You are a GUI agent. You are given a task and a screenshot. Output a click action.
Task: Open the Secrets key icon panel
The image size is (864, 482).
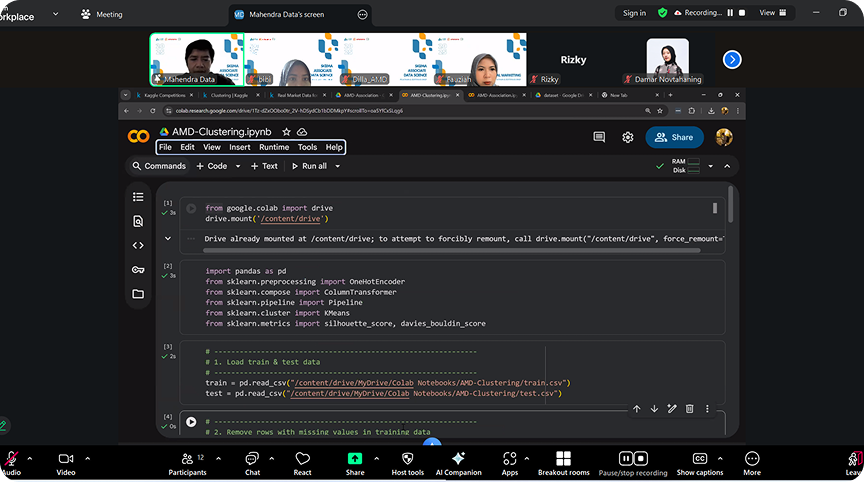click(x=138, y=269)
